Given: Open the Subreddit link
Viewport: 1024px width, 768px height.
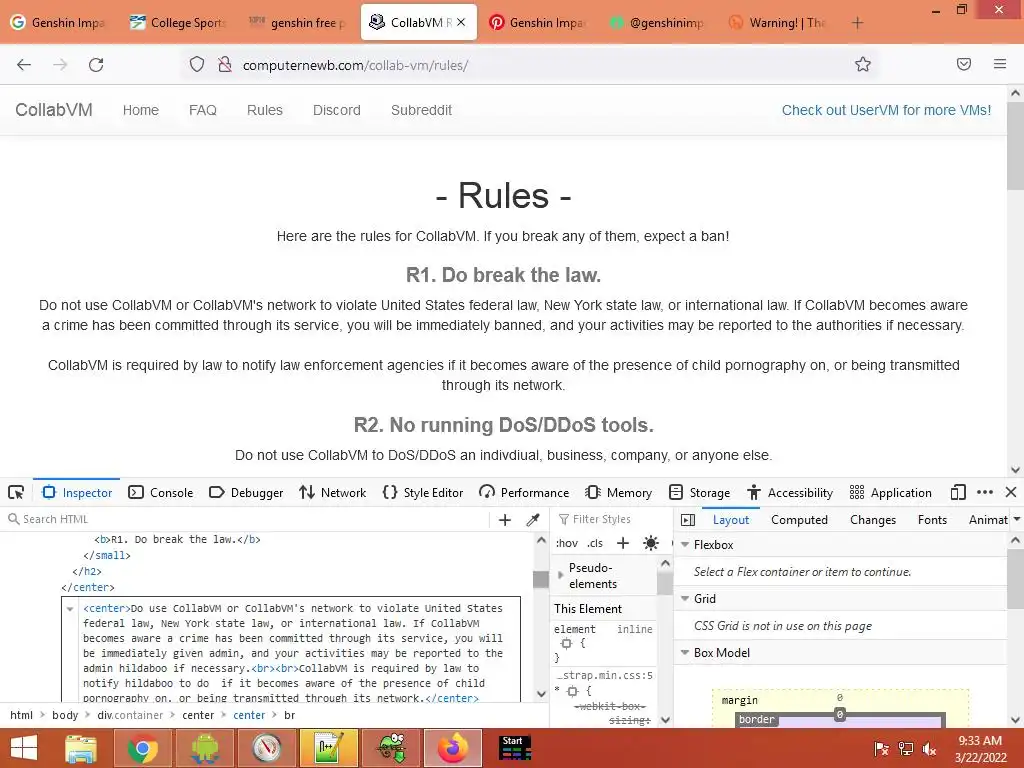Looking at the screenshot, I should 421,110.
